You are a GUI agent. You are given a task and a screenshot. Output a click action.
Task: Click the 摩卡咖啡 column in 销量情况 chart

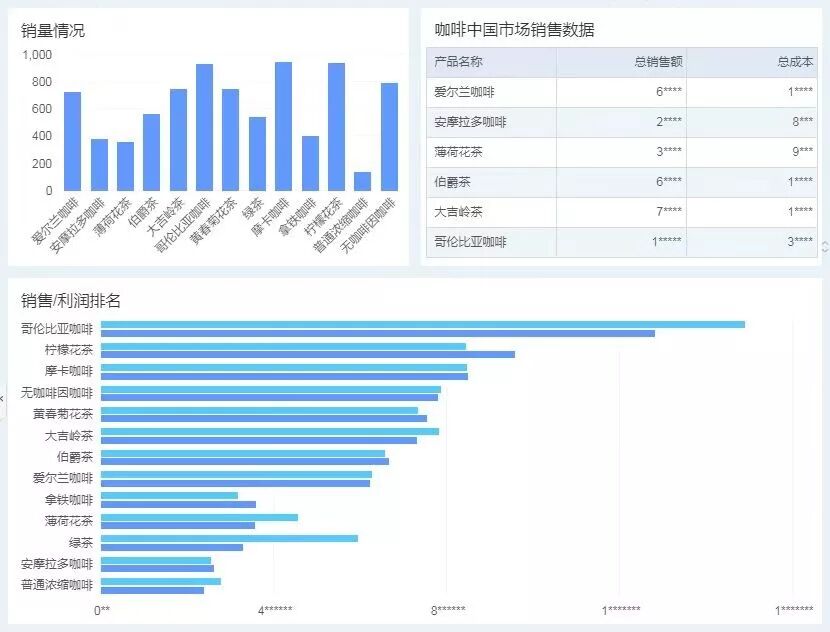(x=283, y=126)
